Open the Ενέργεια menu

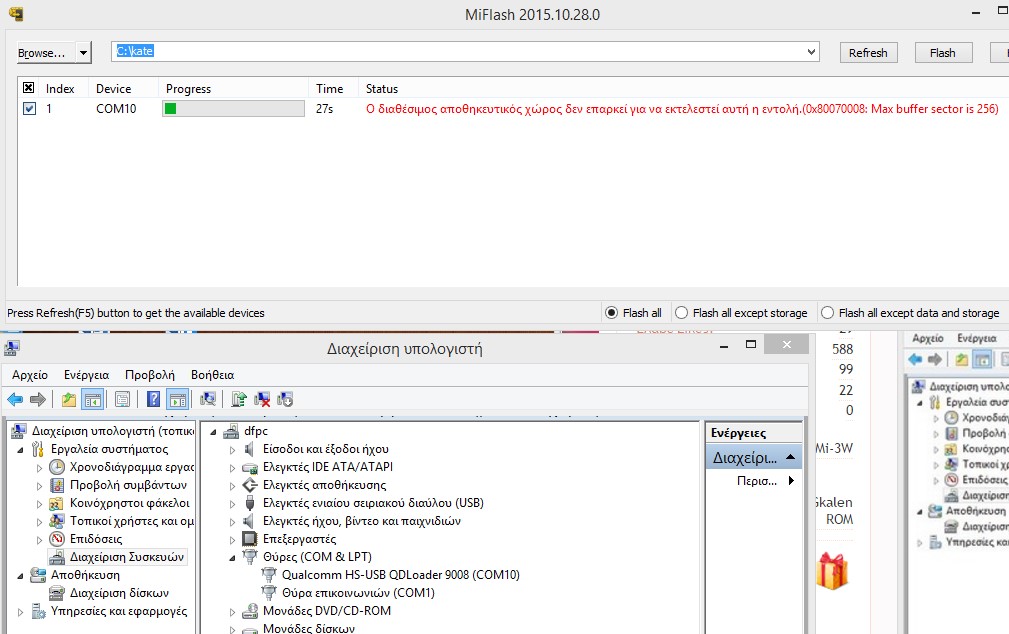pos(86,375)
